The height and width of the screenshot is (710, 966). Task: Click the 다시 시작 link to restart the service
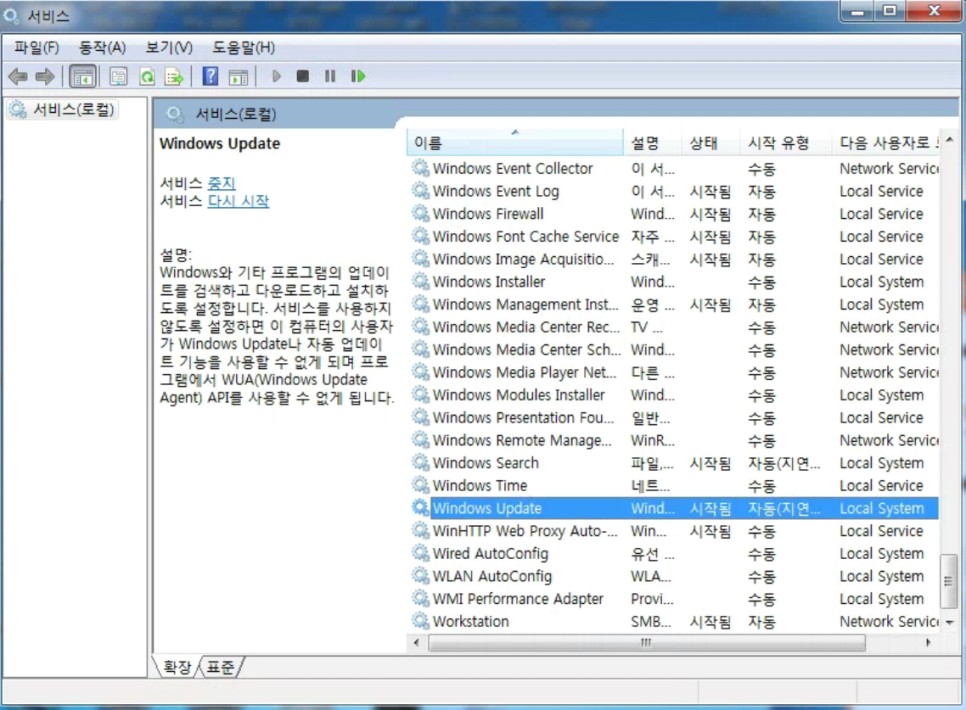(238, 201)
